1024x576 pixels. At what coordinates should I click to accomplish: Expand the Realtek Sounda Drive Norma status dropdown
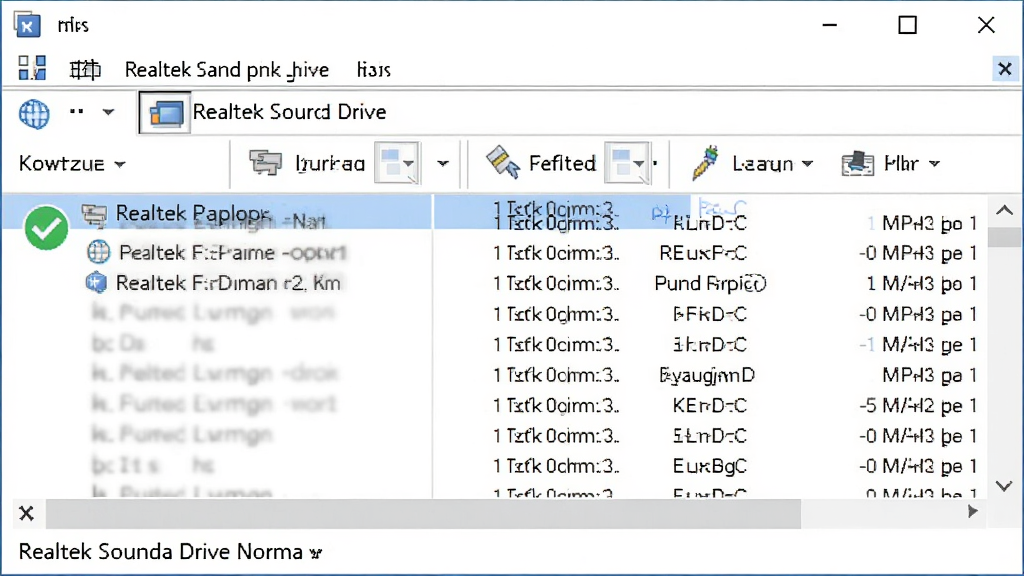pyautogui.click(x=315, y=553)
